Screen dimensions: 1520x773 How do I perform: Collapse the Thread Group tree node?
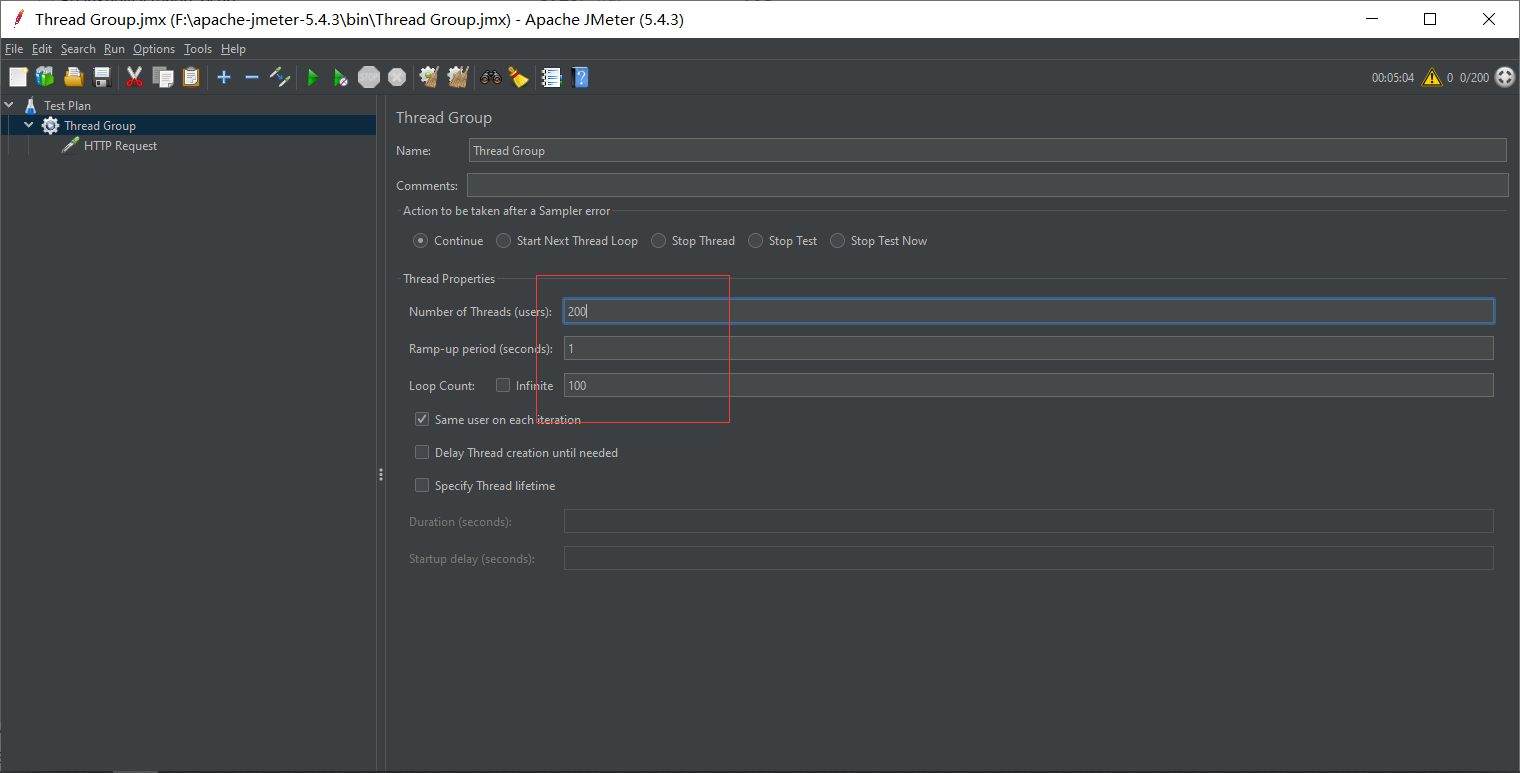coord(29,125)
